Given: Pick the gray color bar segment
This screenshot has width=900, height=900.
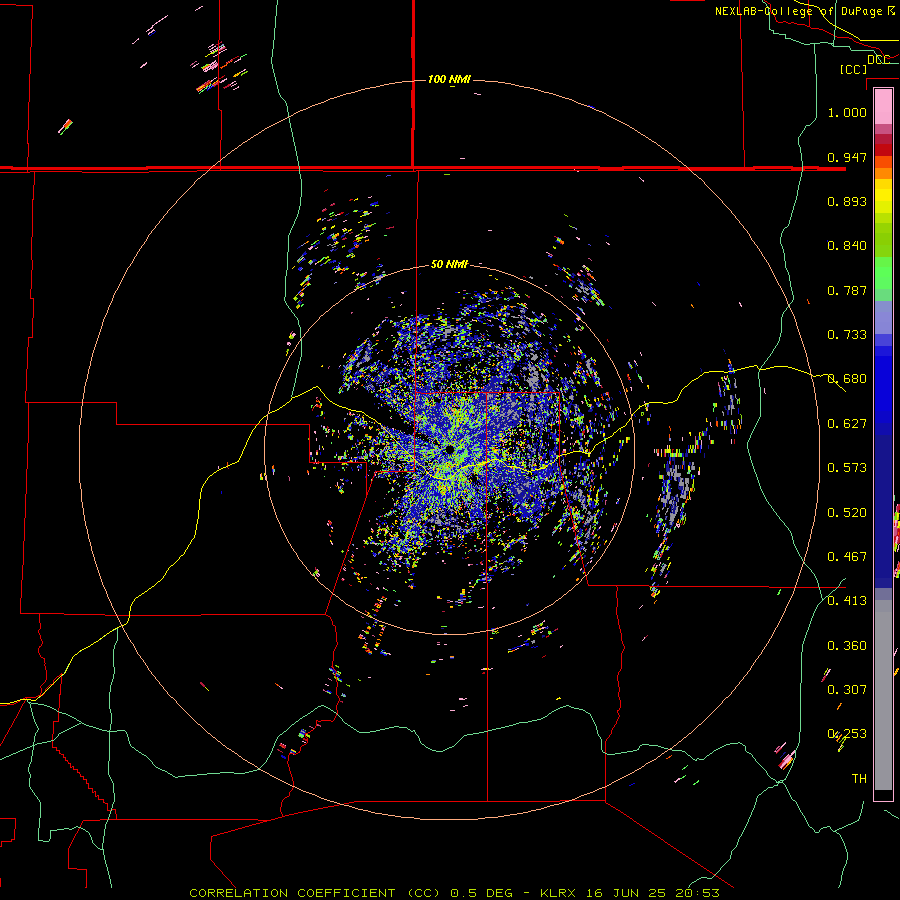Looking at the screenshot, I should coord(883,695).
